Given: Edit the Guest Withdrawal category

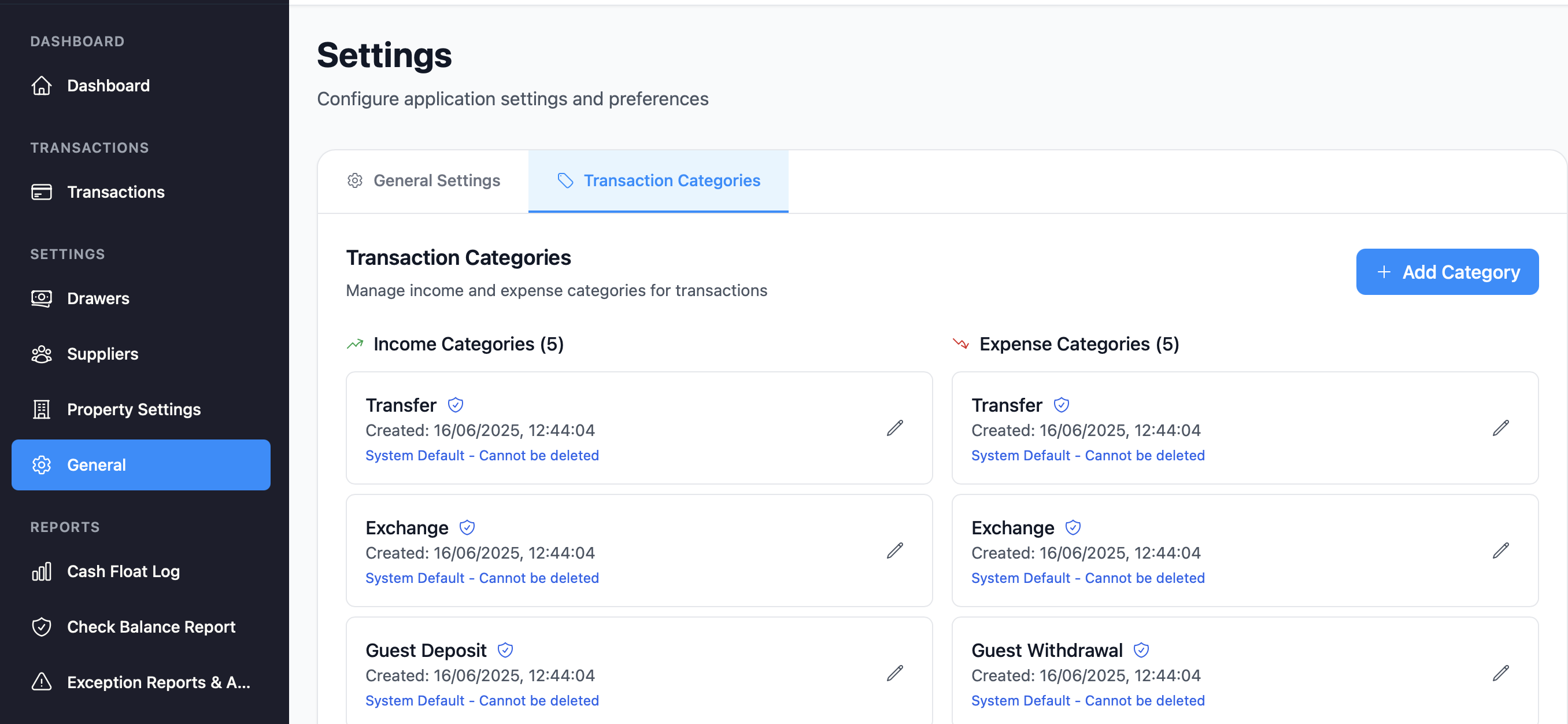Looking at the screenshot, I should (1500, 673).
